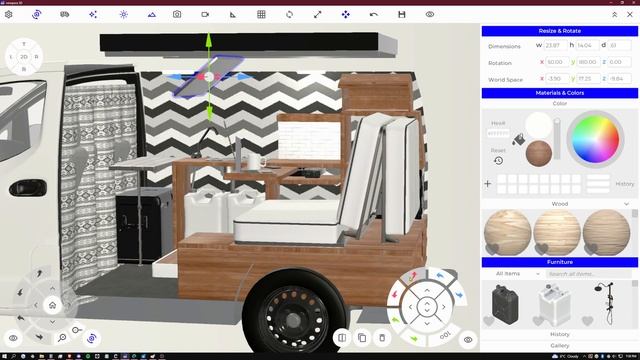
Task: Click the circular arrows rotate icon
Action: [289, 14]
